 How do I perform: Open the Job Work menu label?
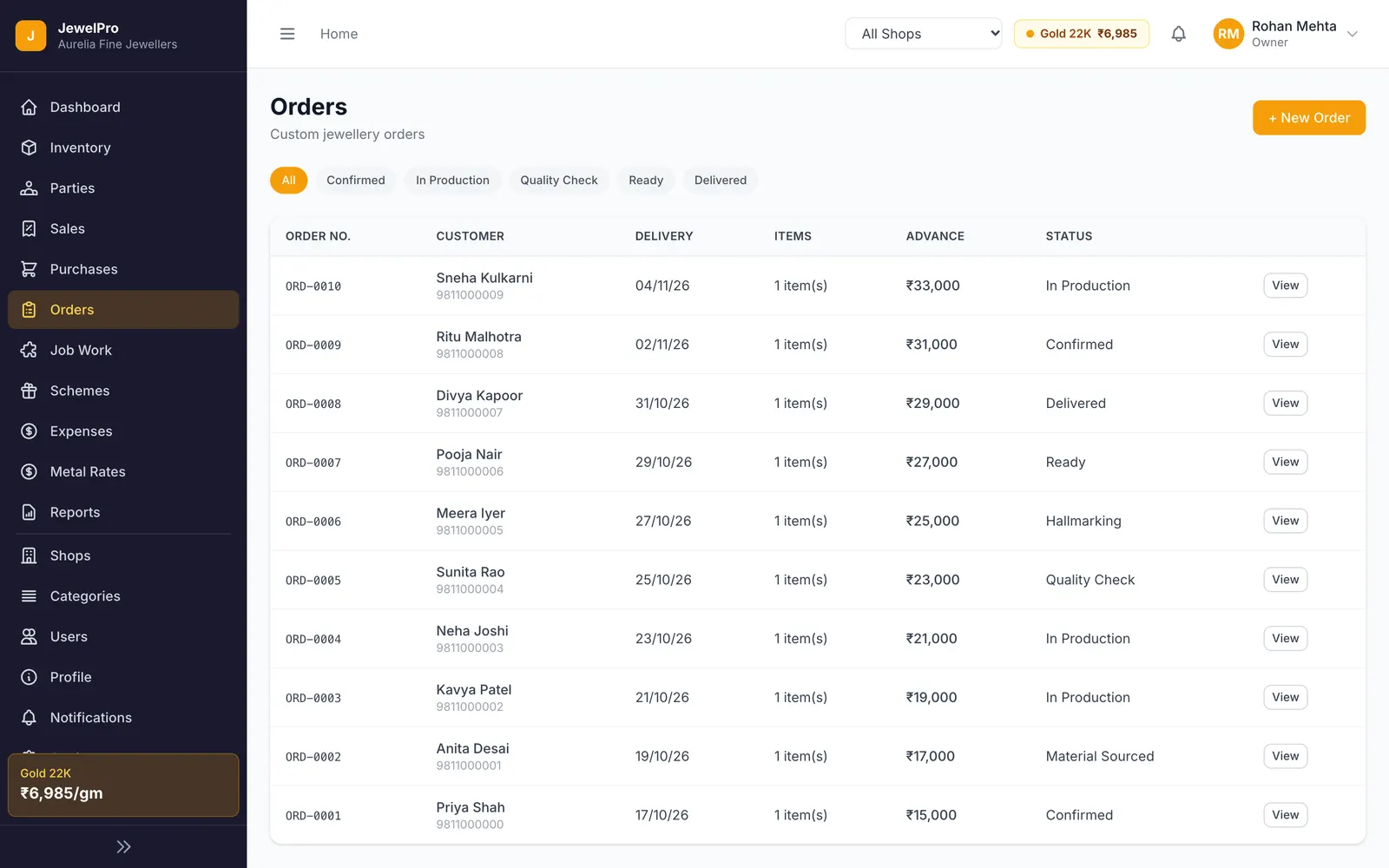pos(81,350)
